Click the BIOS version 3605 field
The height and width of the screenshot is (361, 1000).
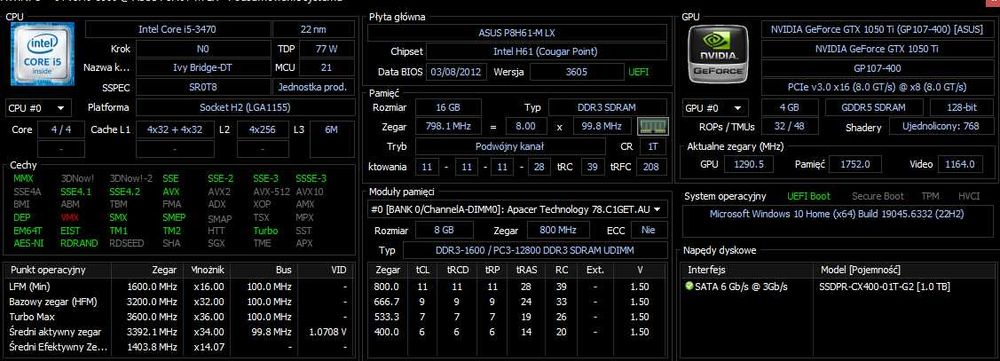point(577,72)
